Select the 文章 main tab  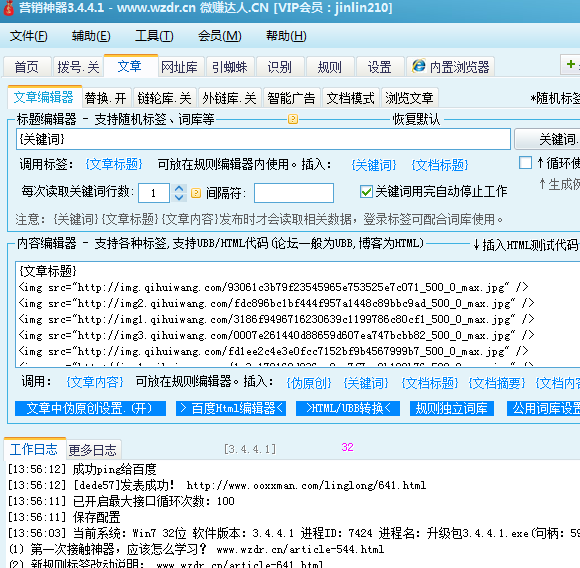130,66
